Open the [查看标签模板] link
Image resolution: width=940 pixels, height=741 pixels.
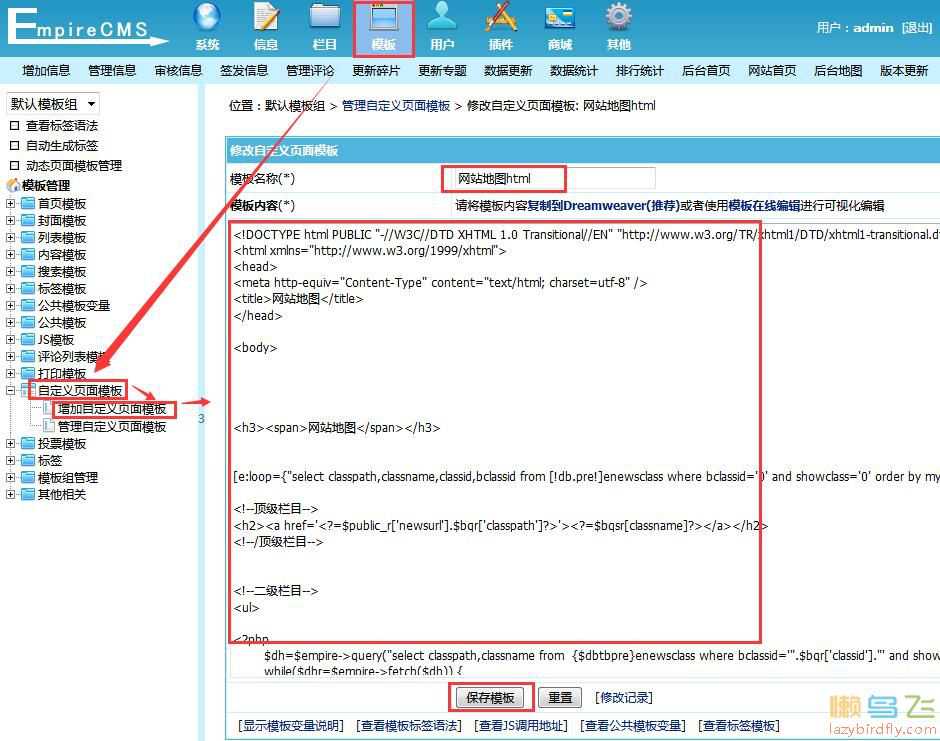(x=739, y=726)
